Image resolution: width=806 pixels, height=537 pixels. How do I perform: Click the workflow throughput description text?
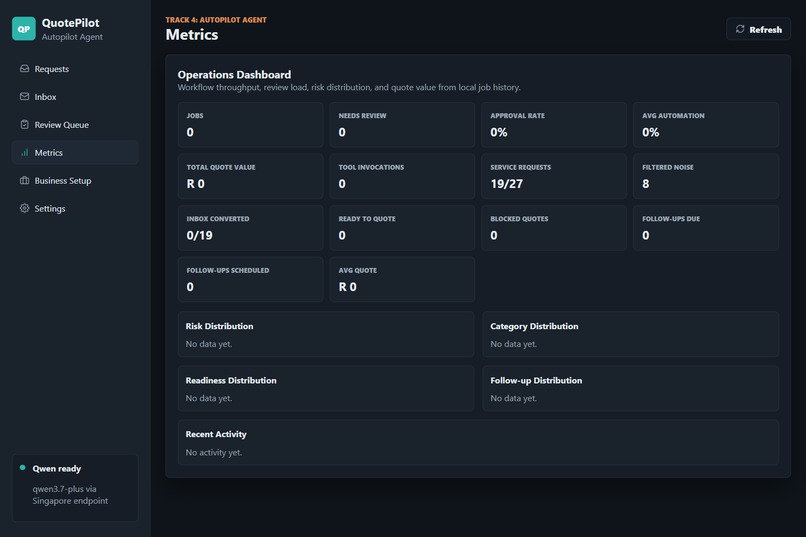click(x=349, y=87)
